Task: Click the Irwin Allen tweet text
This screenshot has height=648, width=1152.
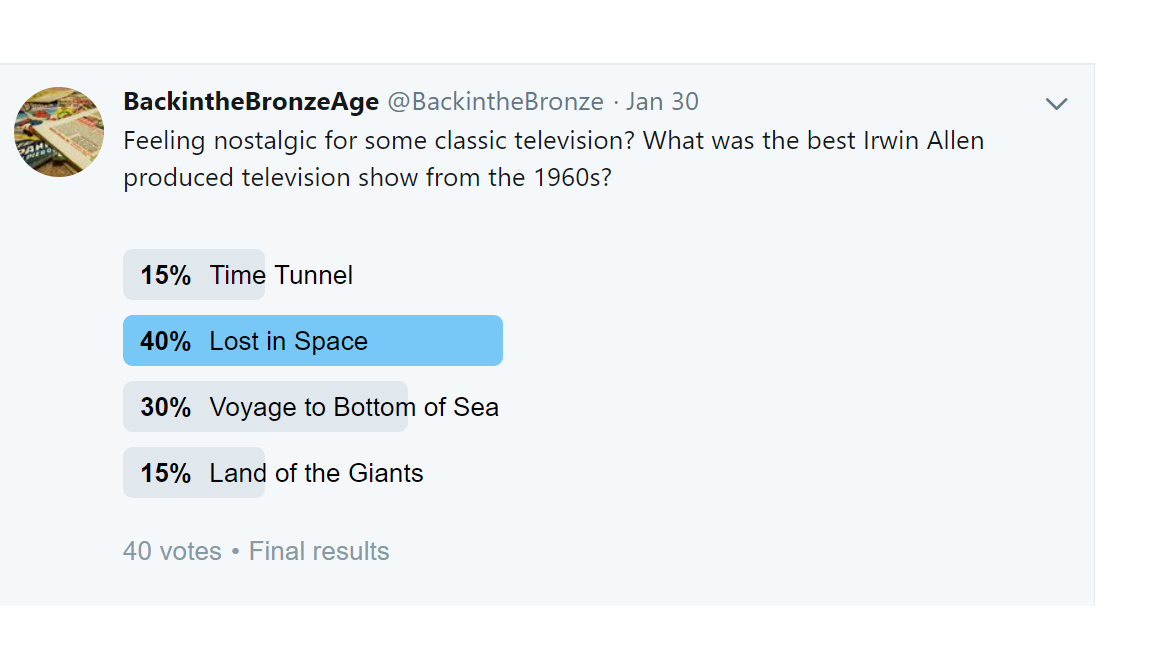Action: click(553, 159)
